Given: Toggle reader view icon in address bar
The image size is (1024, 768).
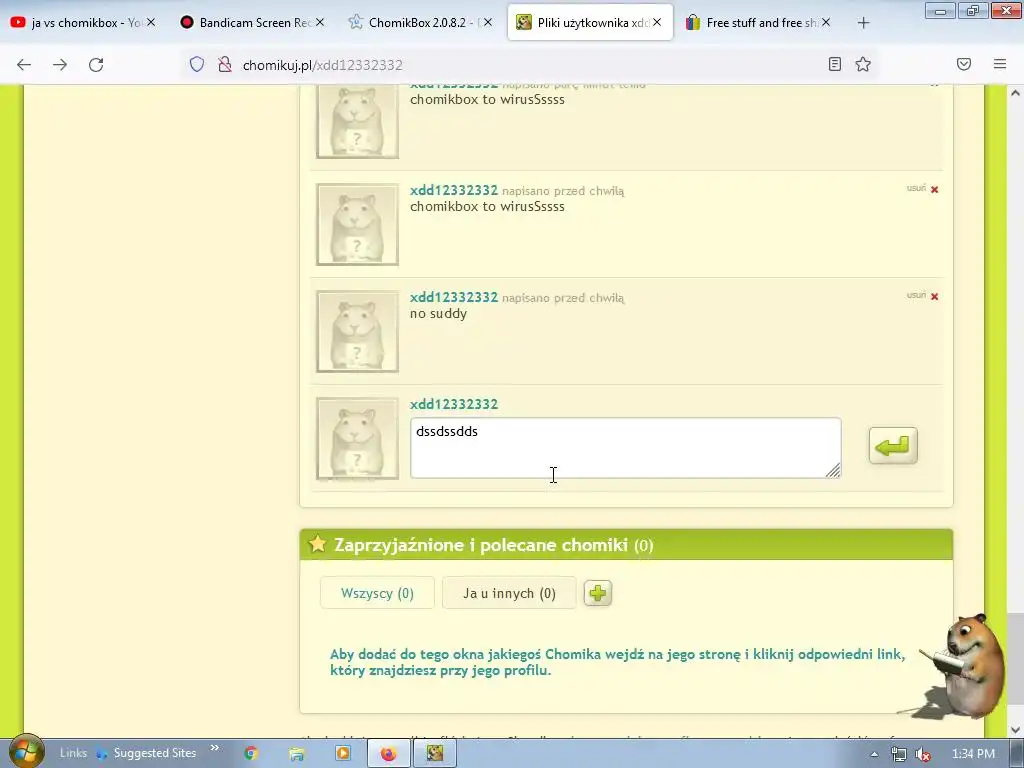Looking at the screenshot, I should [x=835, y=64].
